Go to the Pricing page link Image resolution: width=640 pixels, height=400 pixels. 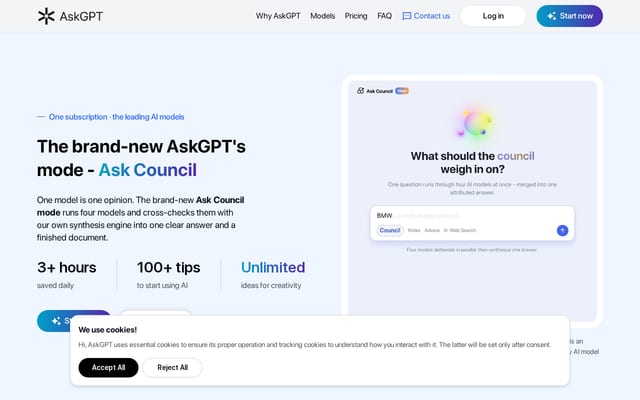pyautogui.click(x=356, y=16)
